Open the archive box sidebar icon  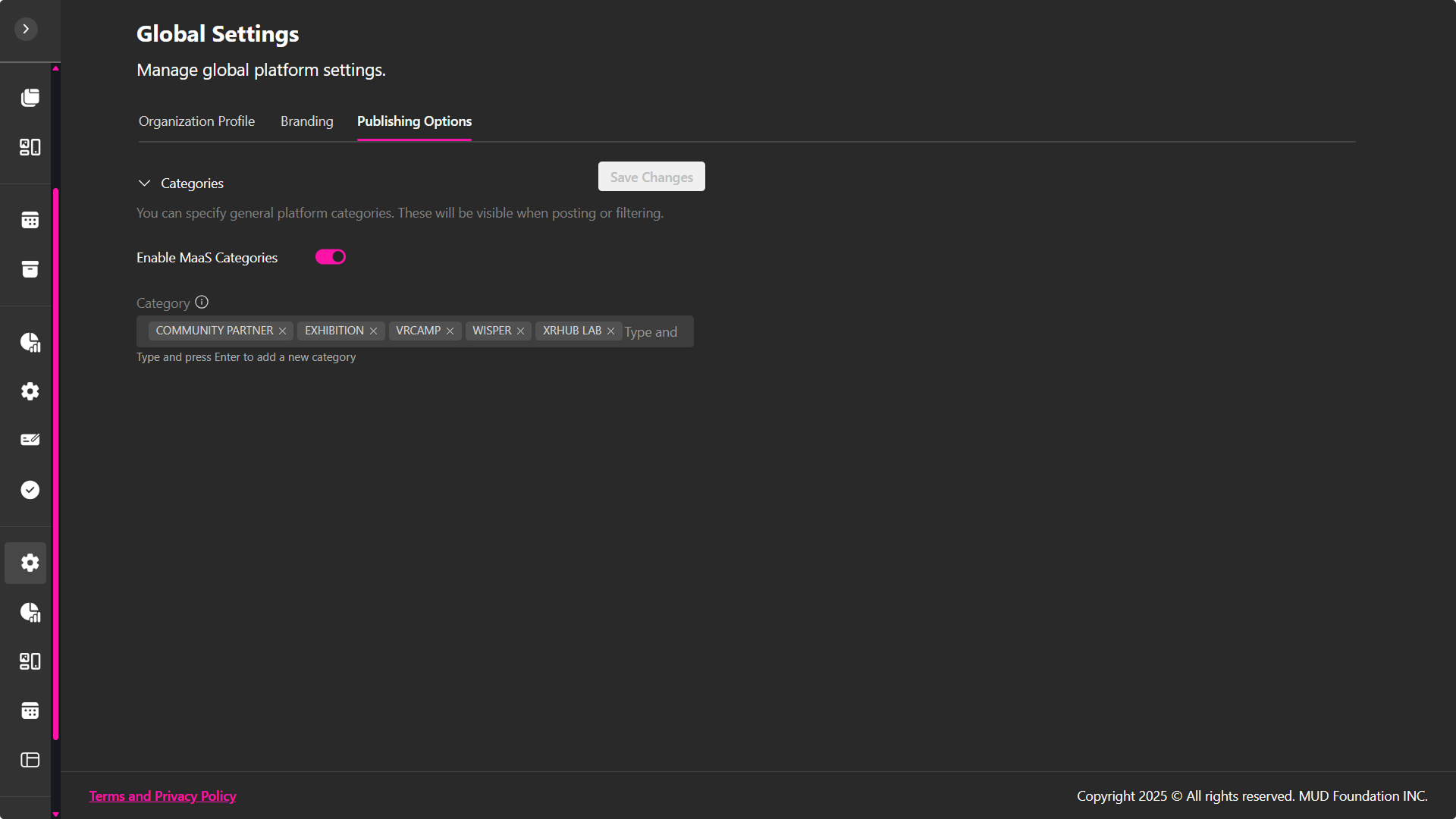[30, 269]
